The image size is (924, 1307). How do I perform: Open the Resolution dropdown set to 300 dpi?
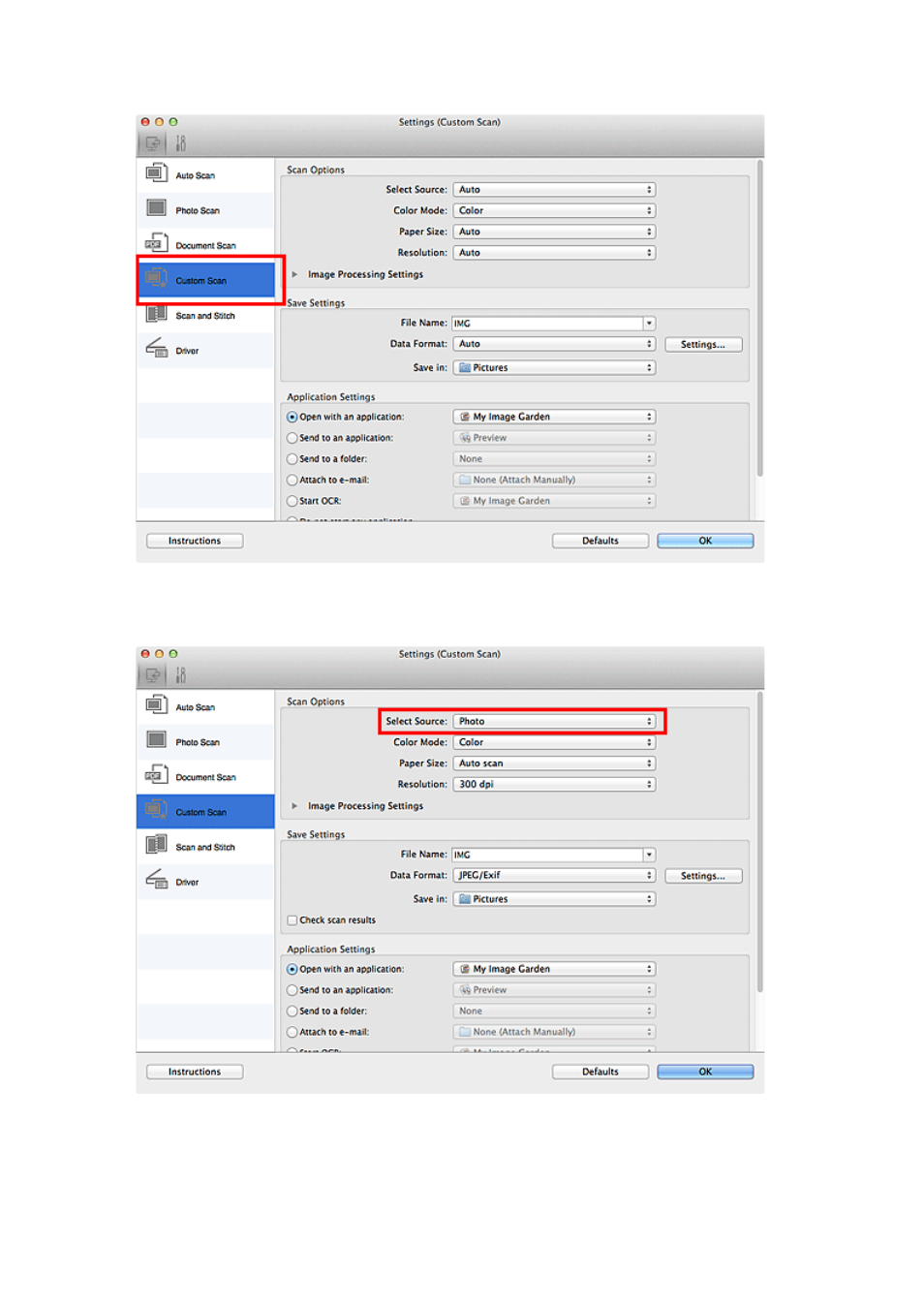pos(554,785)
